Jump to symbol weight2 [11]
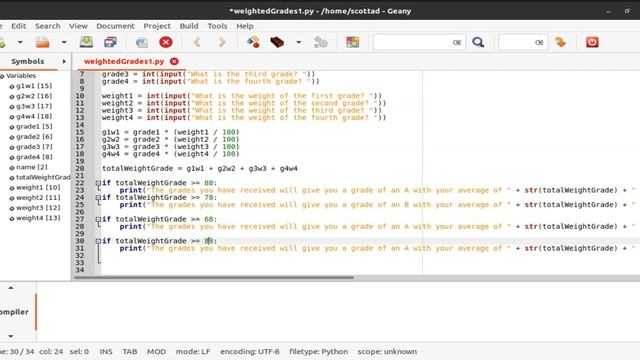The height and width of the screenshot is (360, 640). (38, 198)
